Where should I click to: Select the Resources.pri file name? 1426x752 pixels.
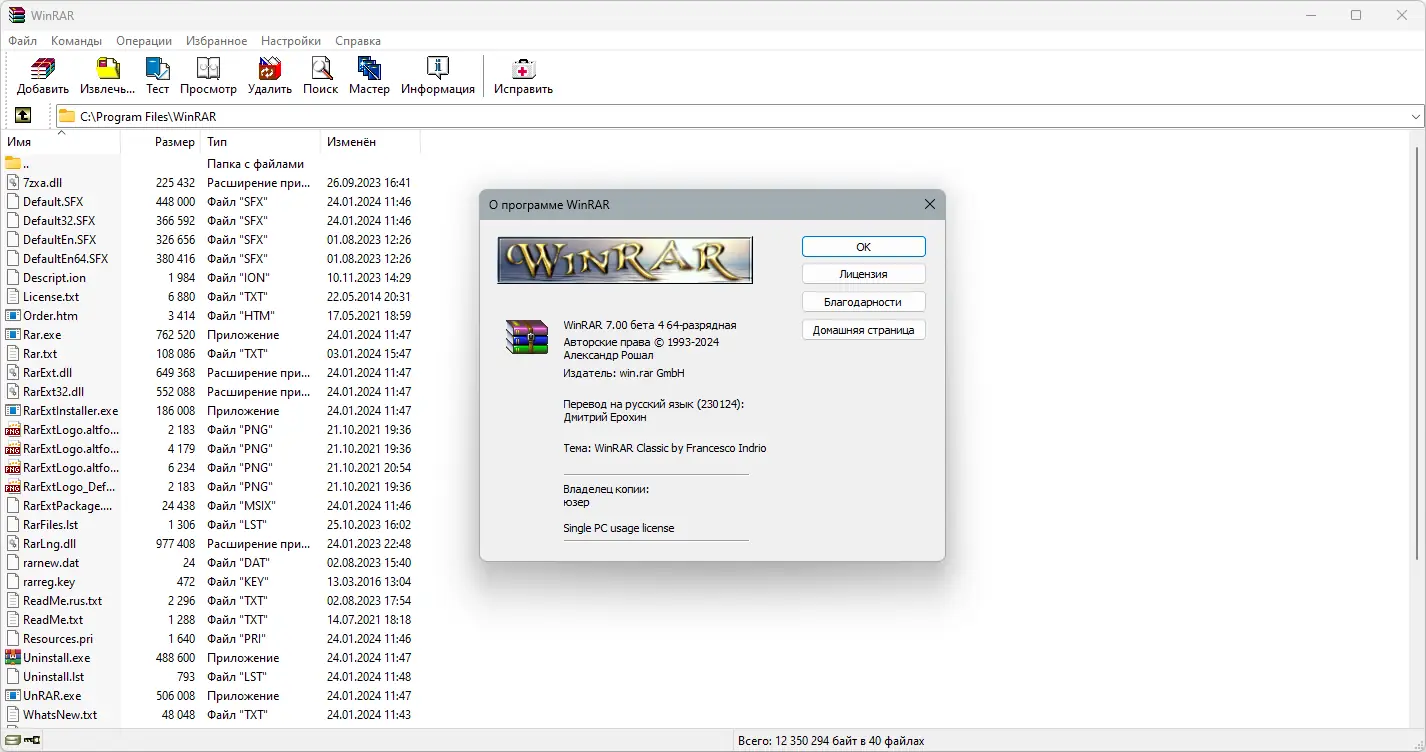point(58,639)
